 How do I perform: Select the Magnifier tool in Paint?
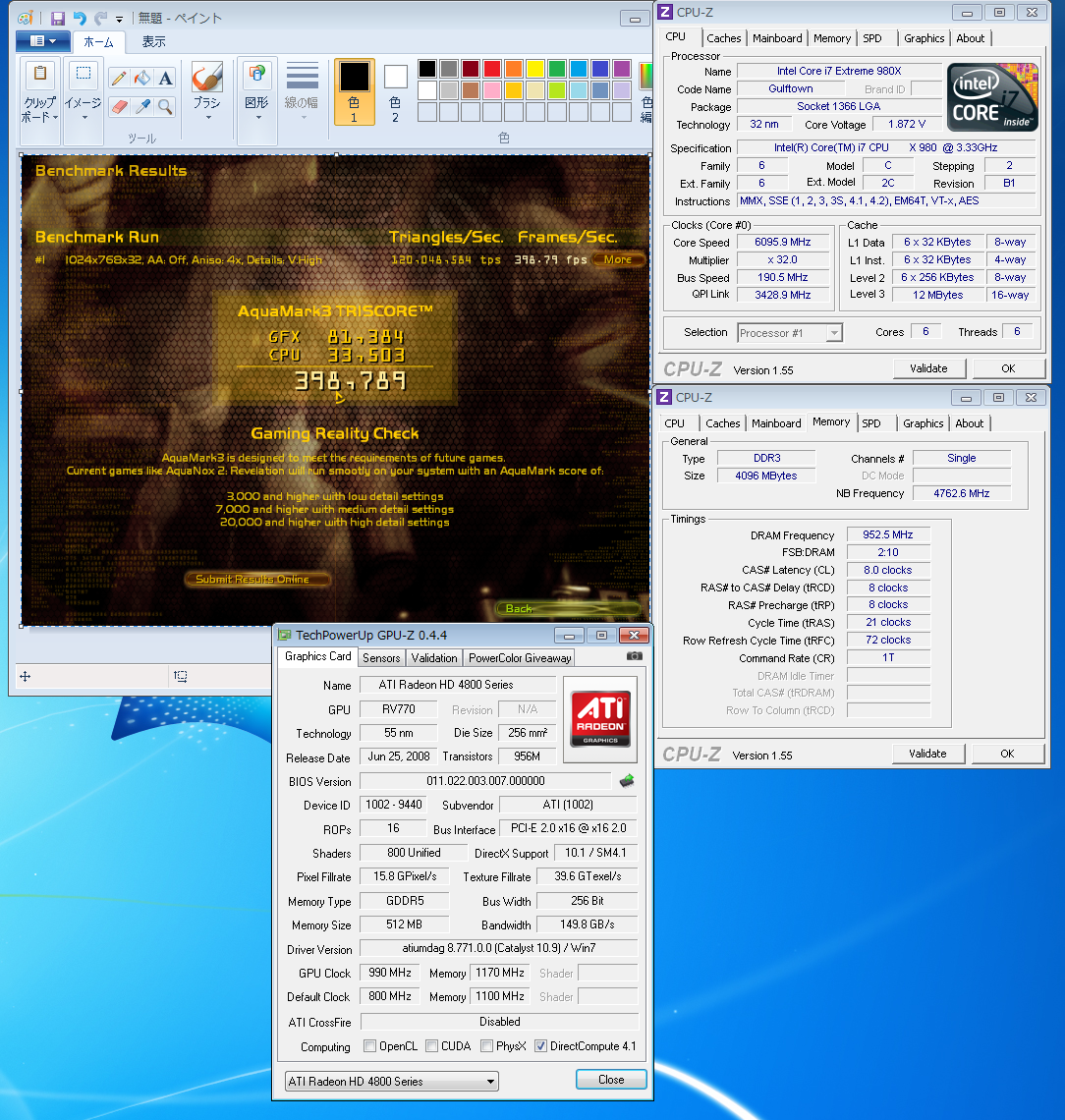pyautogui.click(x=165, y=106)
